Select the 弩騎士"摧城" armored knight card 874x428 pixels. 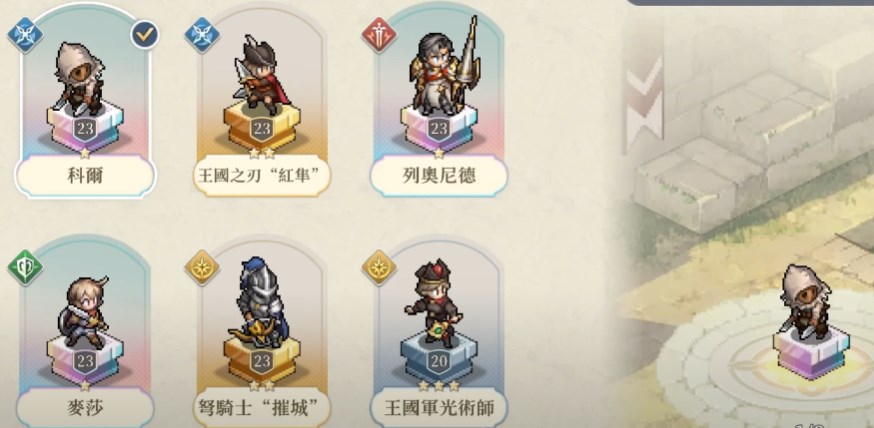pos(262,332)
